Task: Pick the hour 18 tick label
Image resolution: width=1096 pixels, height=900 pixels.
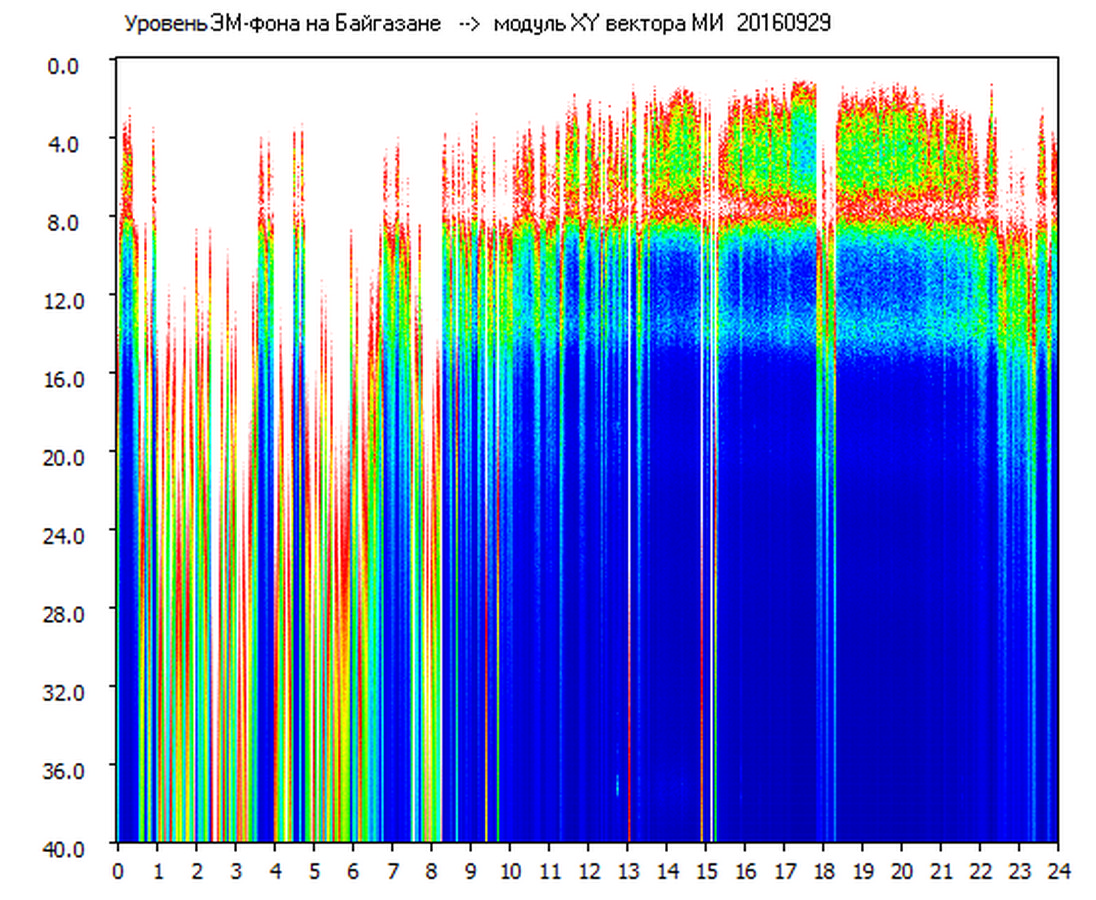Action: [823, 870]
